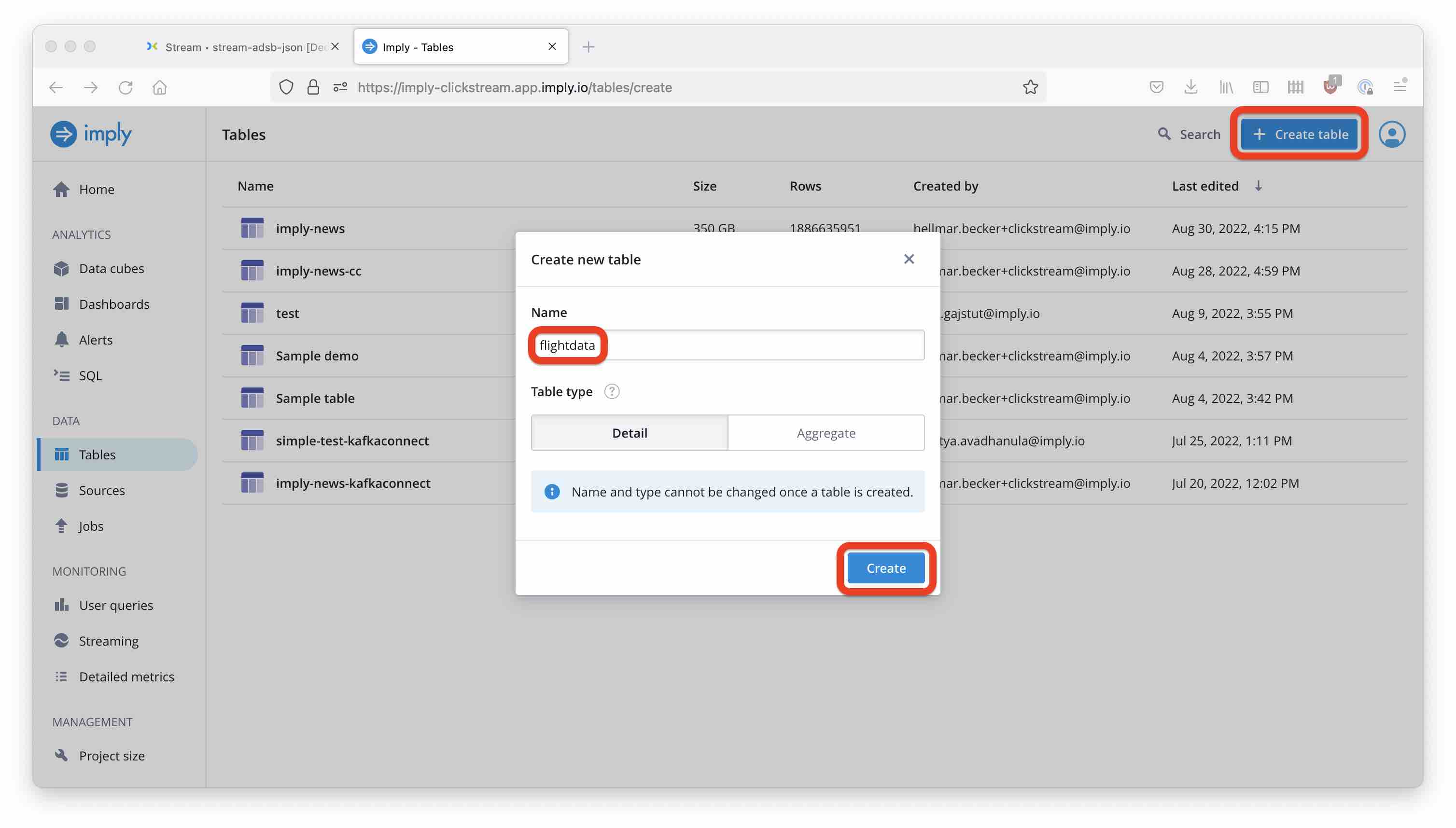Click the Imply logo
Image resolution: width=1456 pixels, height=828 pixels.
(91, 134)
